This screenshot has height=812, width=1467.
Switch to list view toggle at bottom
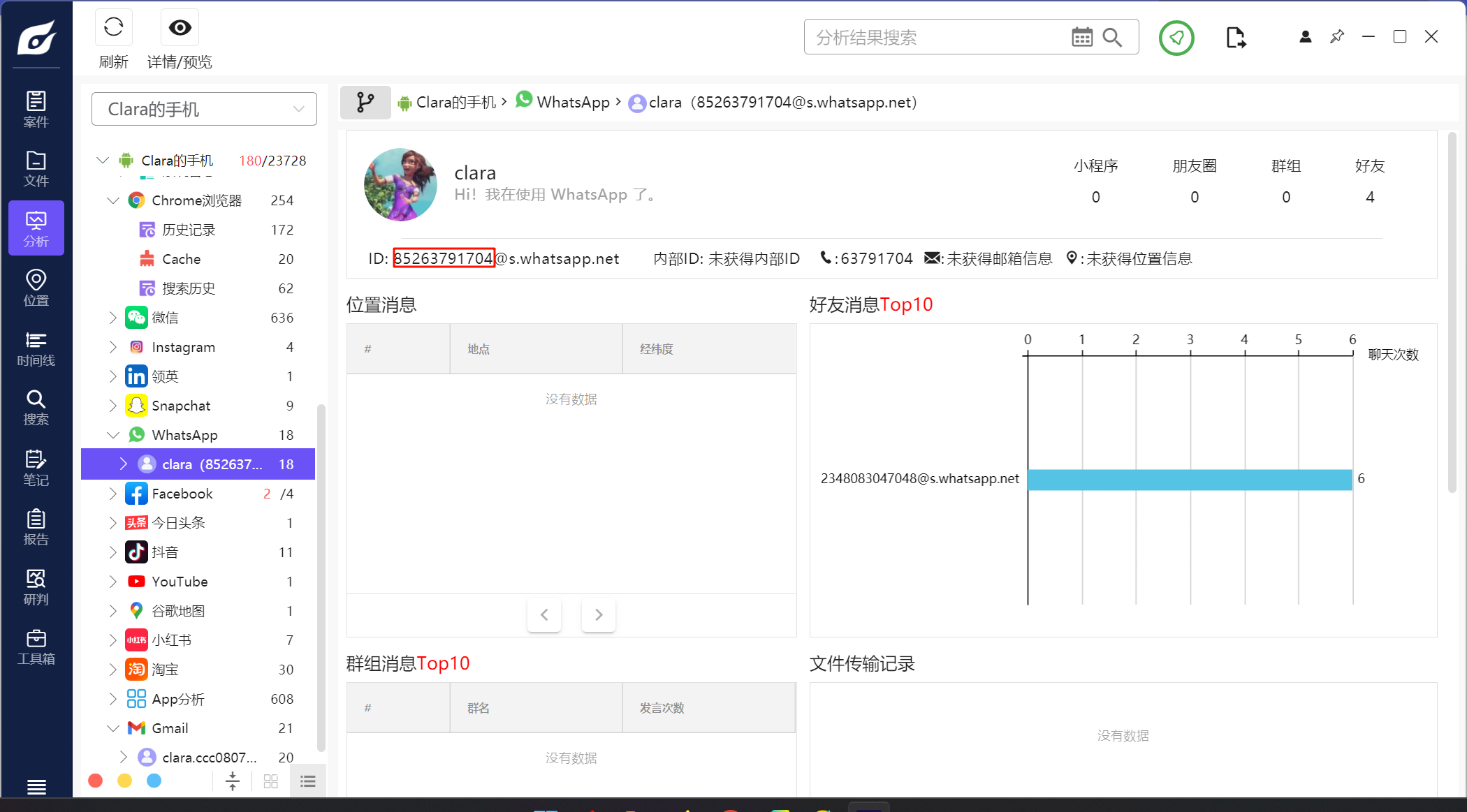[x=307, y=781]
